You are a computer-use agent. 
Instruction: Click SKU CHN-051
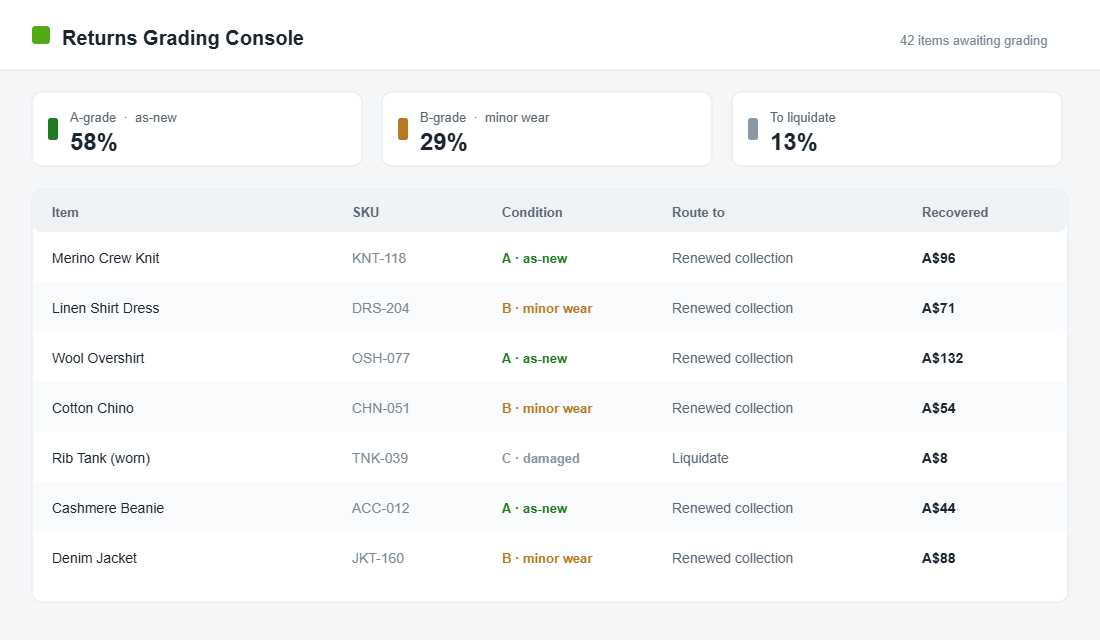pyautogui.click(x=380, y=408)
